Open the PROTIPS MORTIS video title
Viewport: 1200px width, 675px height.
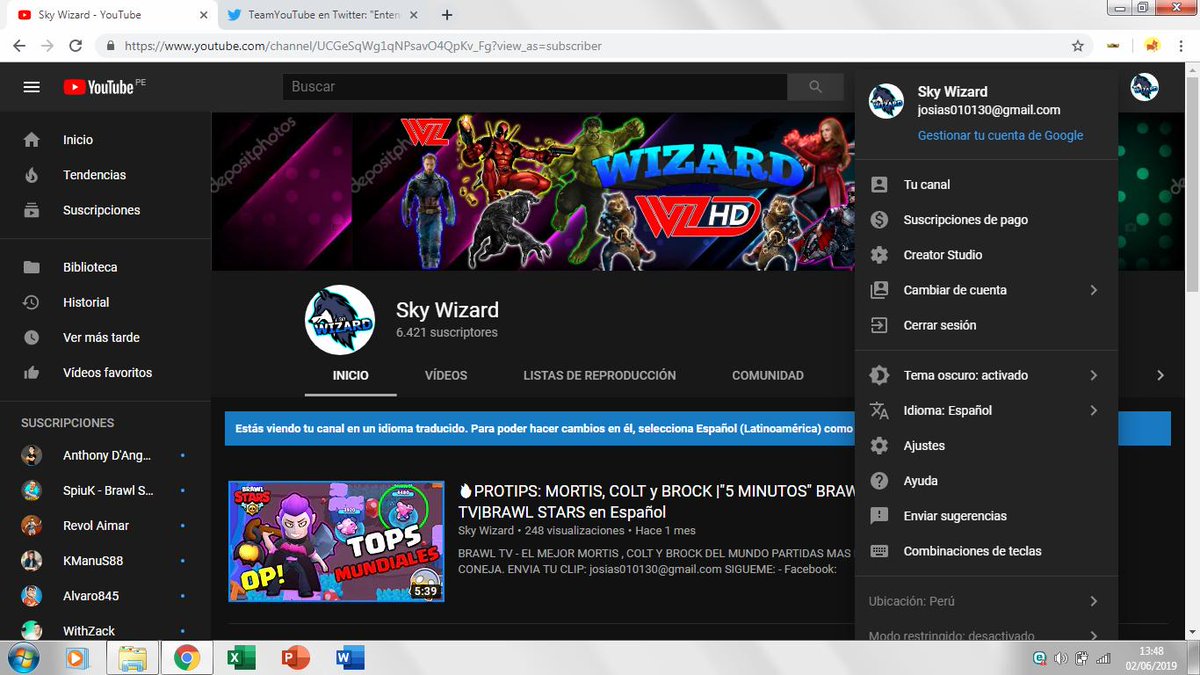[x=658, y=501]
